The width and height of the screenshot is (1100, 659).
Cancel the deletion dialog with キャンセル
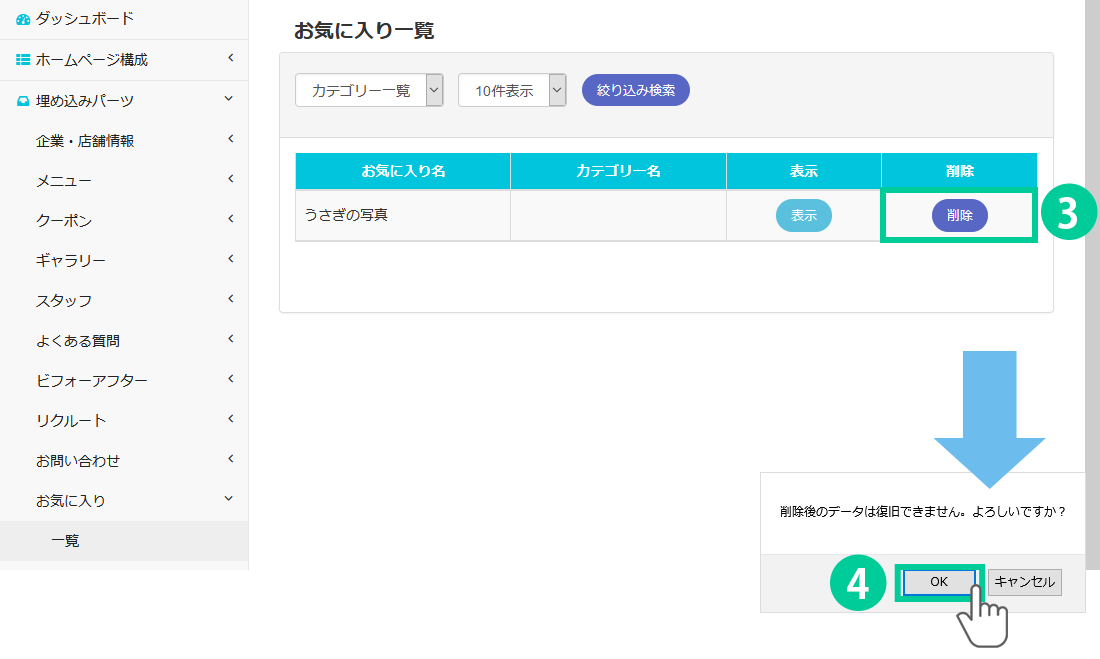(1024, 582)
